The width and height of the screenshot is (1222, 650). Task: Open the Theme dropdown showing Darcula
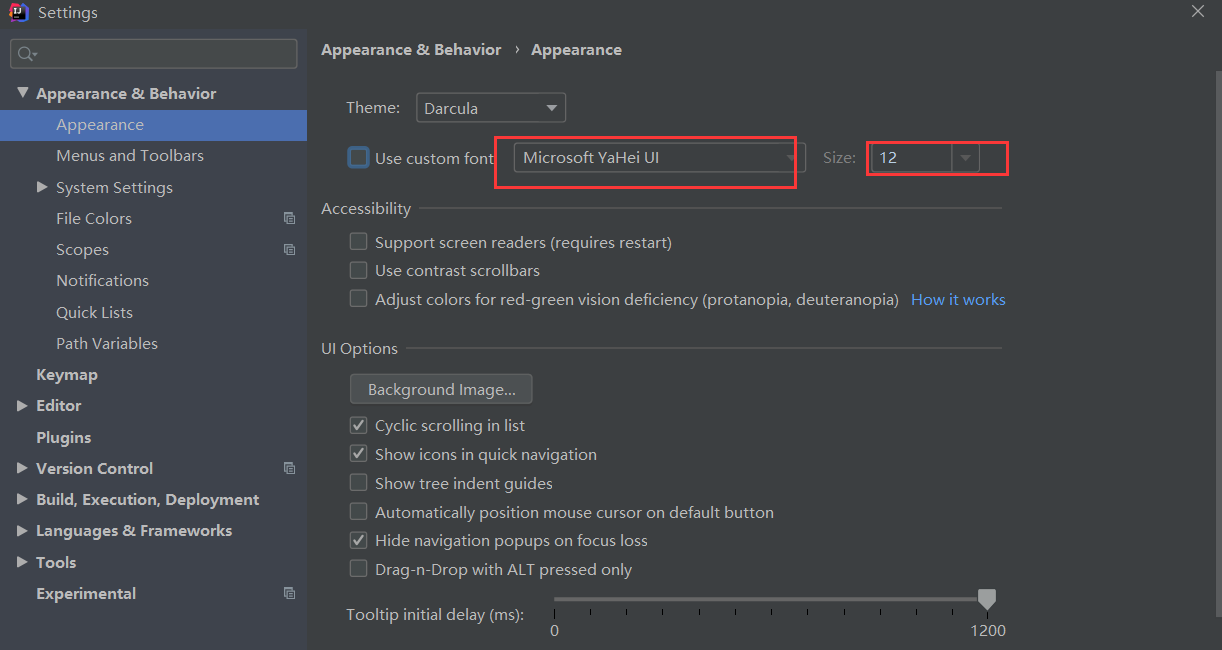point(490,108)
